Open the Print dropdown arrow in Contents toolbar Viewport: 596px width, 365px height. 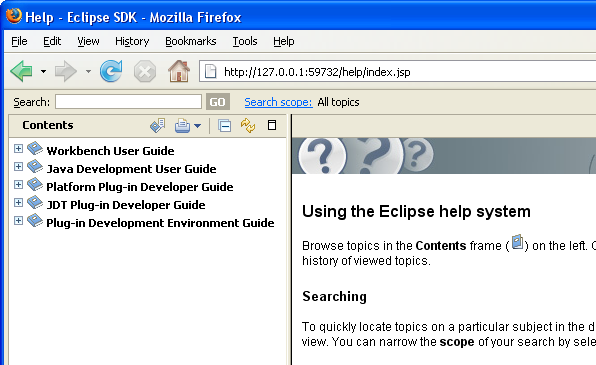coord(198,126)
